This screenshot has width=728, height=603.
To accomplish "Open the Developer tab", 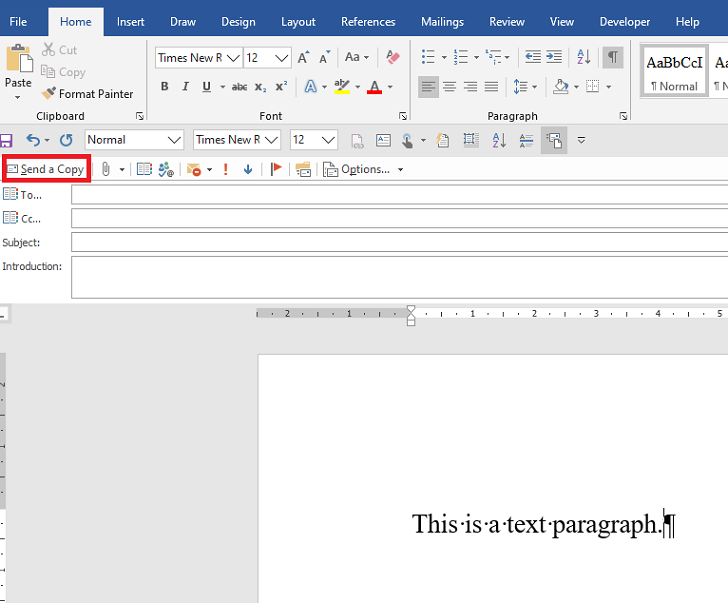I will [x=624, y=22].
